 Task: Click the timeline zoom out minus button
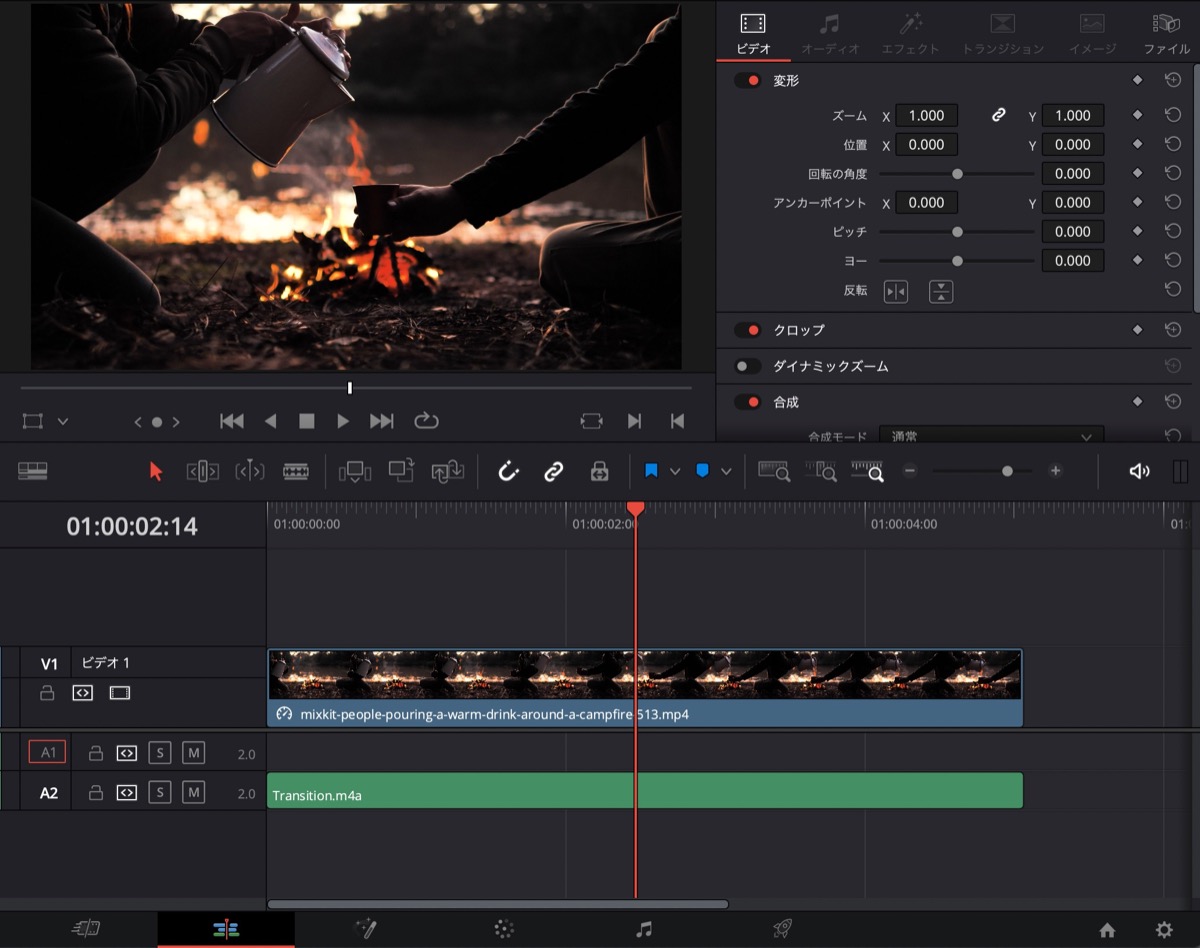tap(909, 471)
